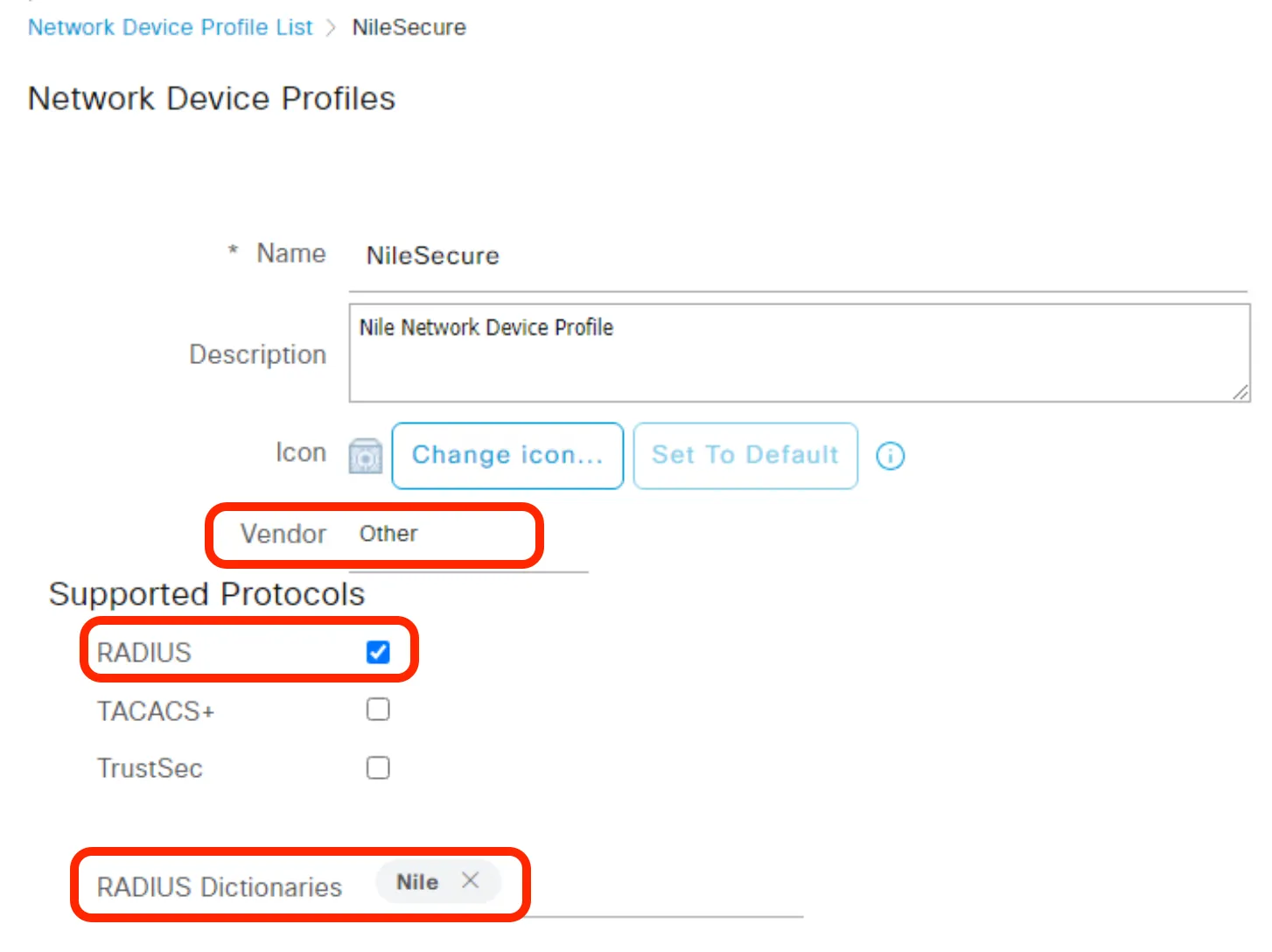
Task: Click the Change icon... button
Action: (x=507, y=455)
